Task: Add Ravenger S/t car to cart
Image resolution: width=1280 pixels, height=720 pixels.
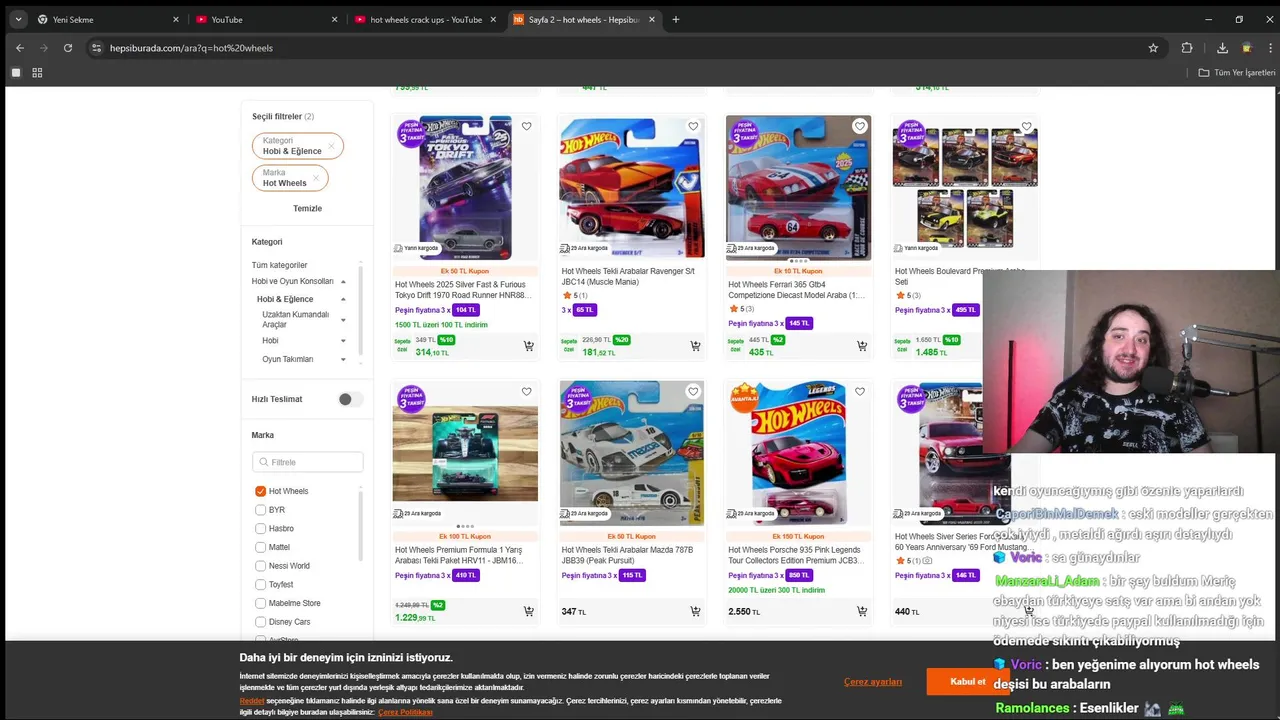Action: tap(695, 346)
